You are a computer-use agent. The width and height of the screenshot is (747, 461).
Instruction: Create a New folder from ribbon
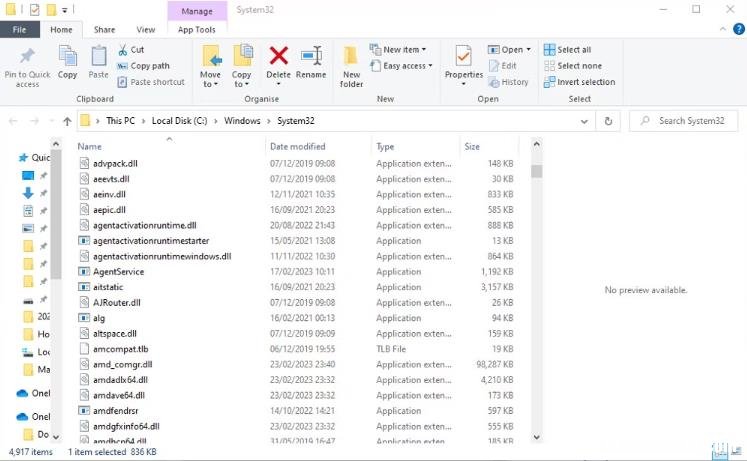(351, 67)
